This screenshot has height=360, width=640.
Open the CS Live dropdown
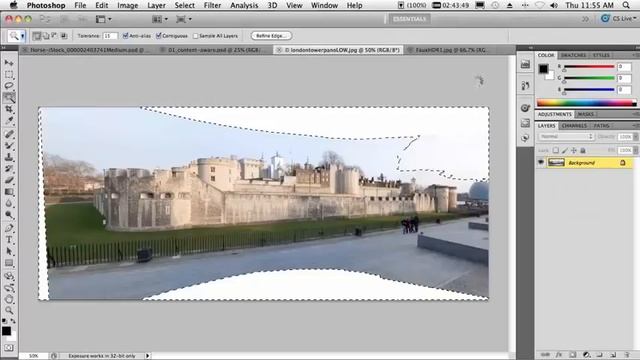pos(619,19)
